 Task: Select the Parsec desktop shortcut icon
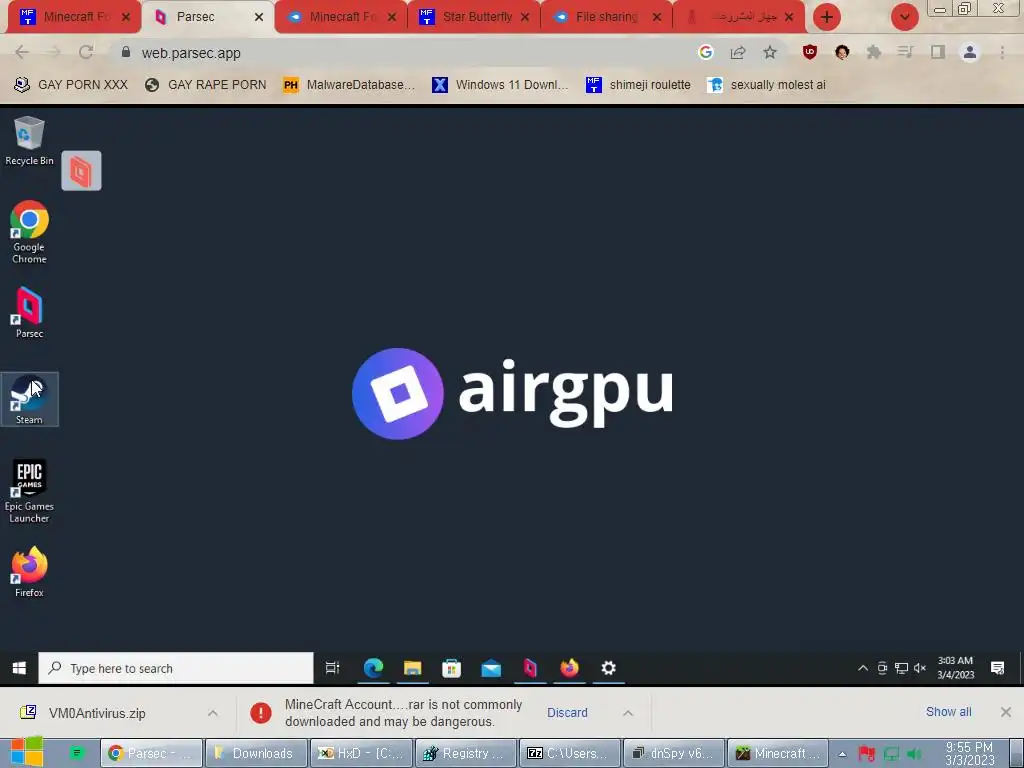[x=29, y=312]
